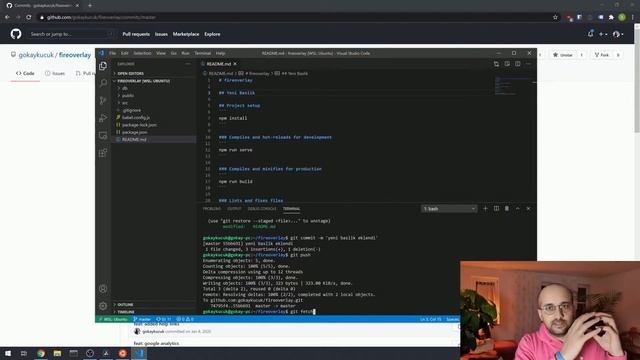Click the Fork button on GitHub
This screenshot has height=360, width=640.
[602, 55]
